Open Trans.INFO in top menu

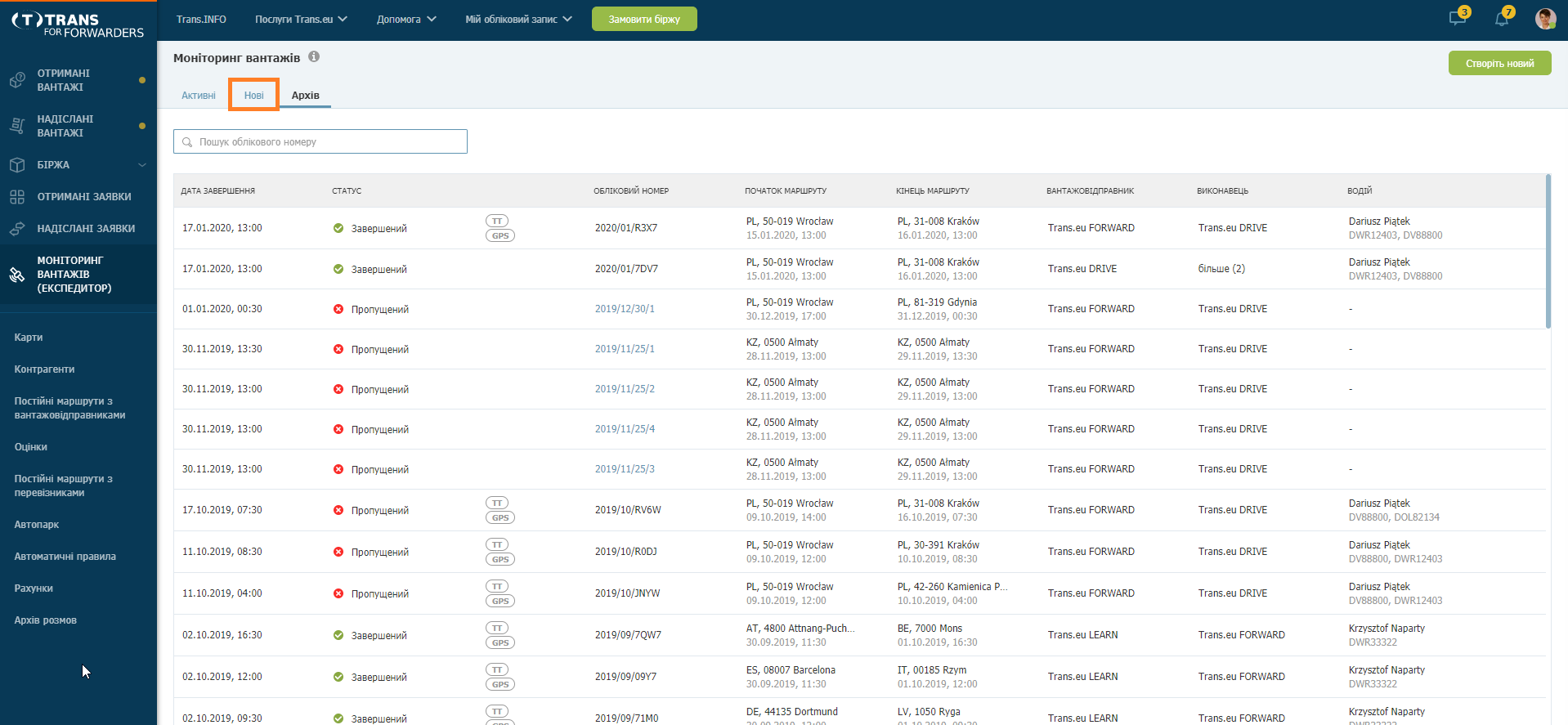pos(201,19)
